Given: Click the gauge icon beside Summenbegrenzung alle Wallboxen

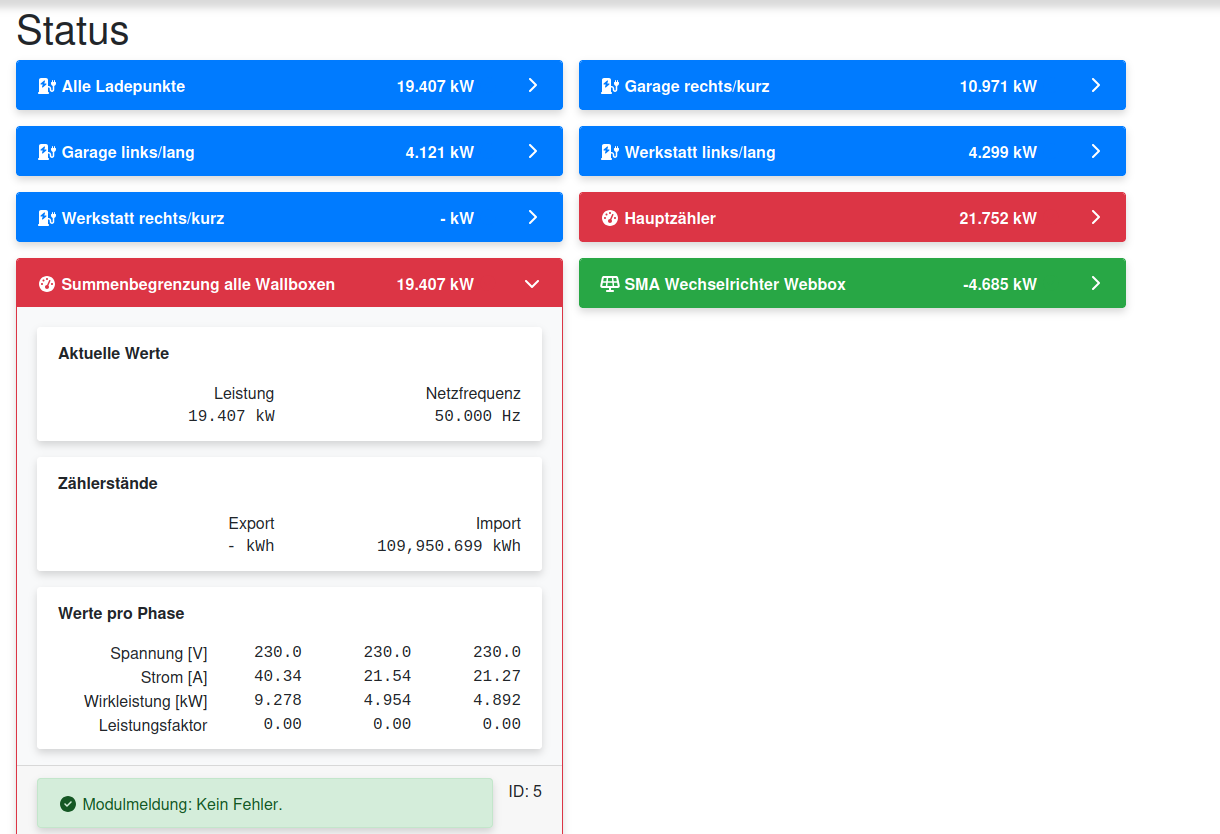Looking at the screenshot, I should pyautogui.click(x=46, y=284).
